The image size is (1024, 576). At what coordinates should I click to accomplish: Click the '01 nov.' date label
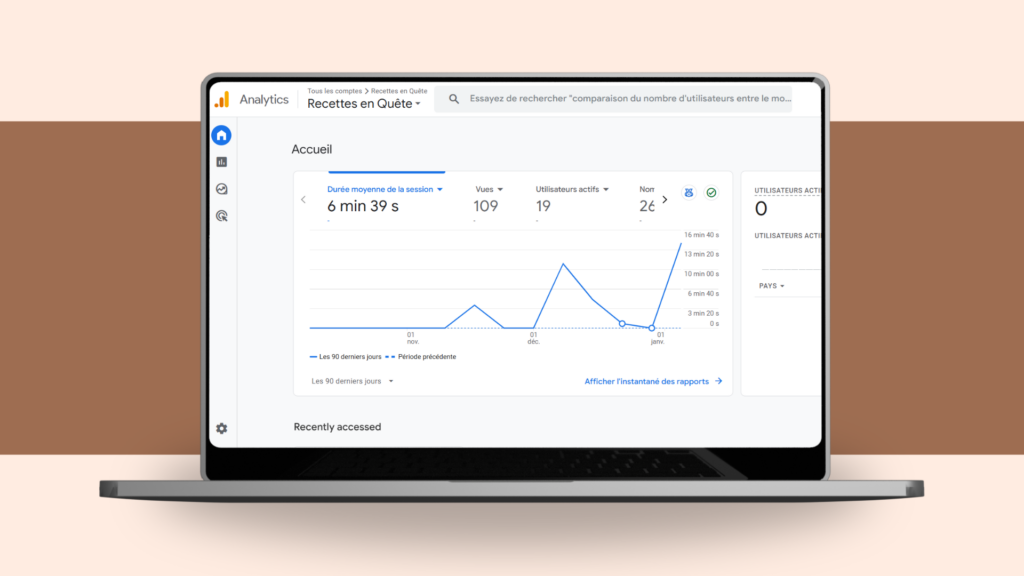tap(412, 338)
